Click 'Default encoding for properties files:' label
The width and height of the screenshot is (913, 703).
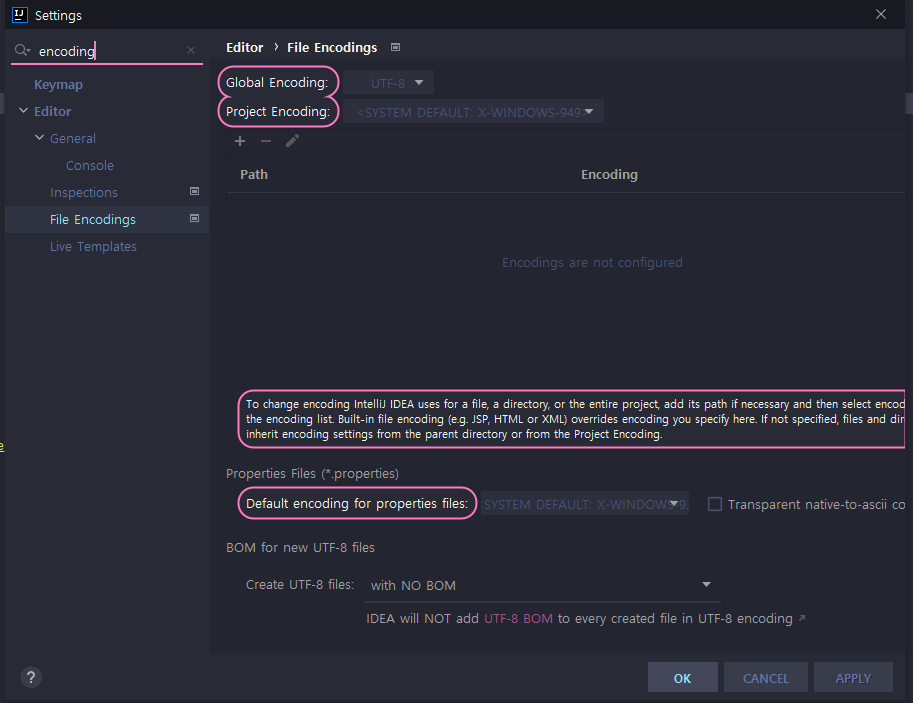point(357,503)
